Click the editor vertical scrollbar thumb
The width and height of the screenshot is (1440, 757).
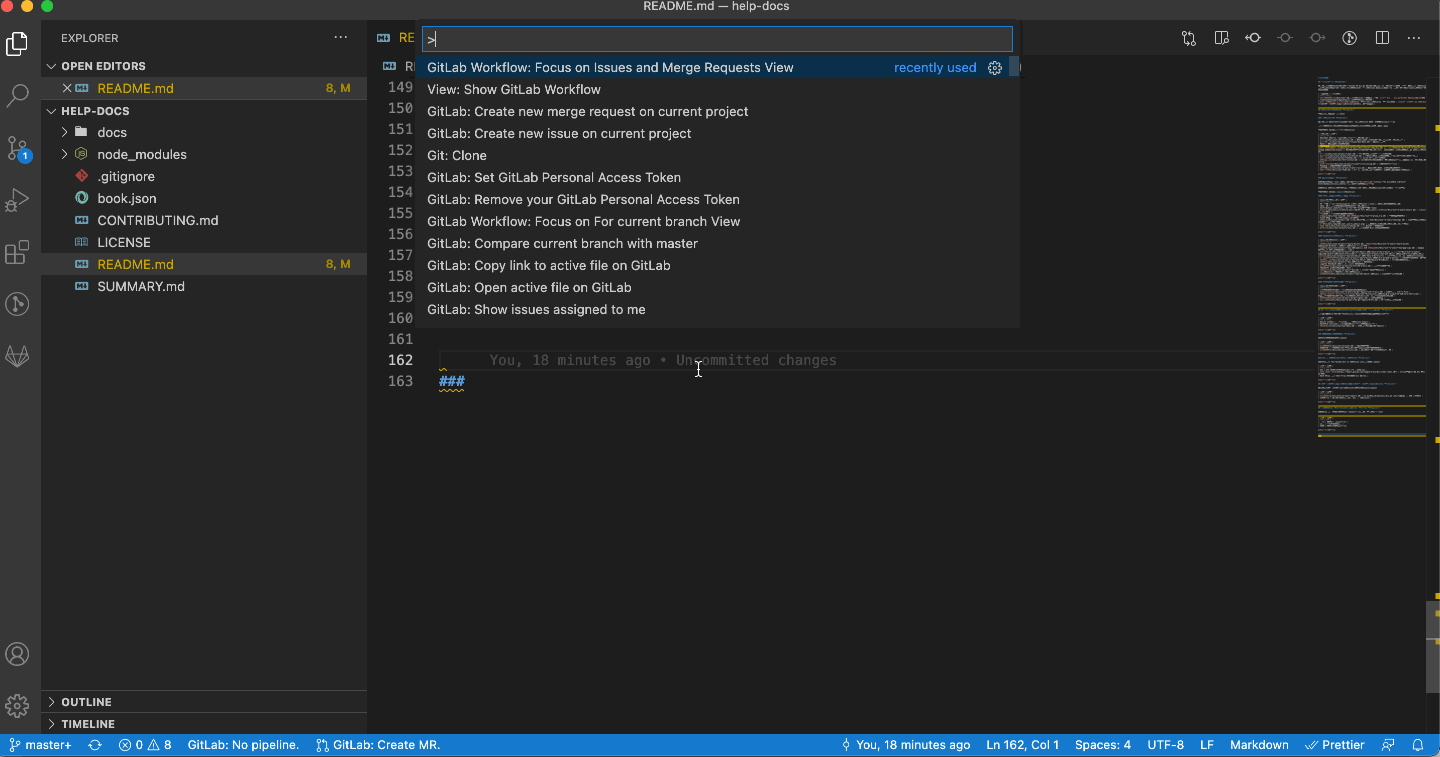[1433, 647]
